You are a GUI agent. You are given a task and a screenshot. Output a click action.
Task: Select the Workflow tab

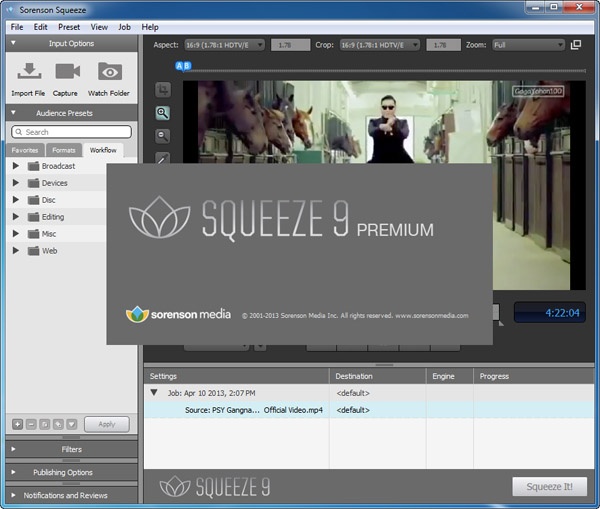(x=103, y=150)
